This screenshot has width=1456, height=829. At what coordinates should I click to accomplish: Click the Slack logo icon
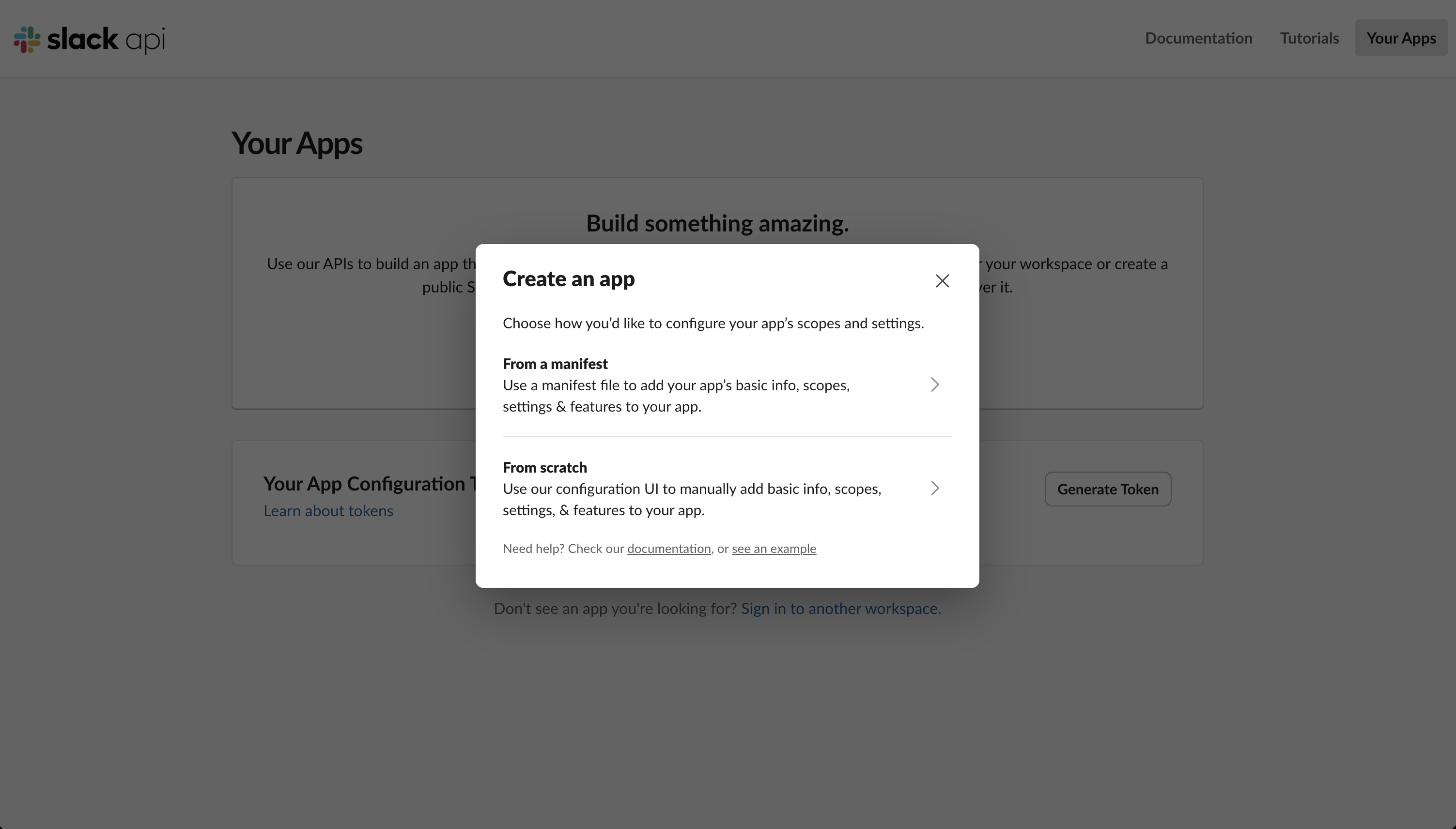click(26, 39)
